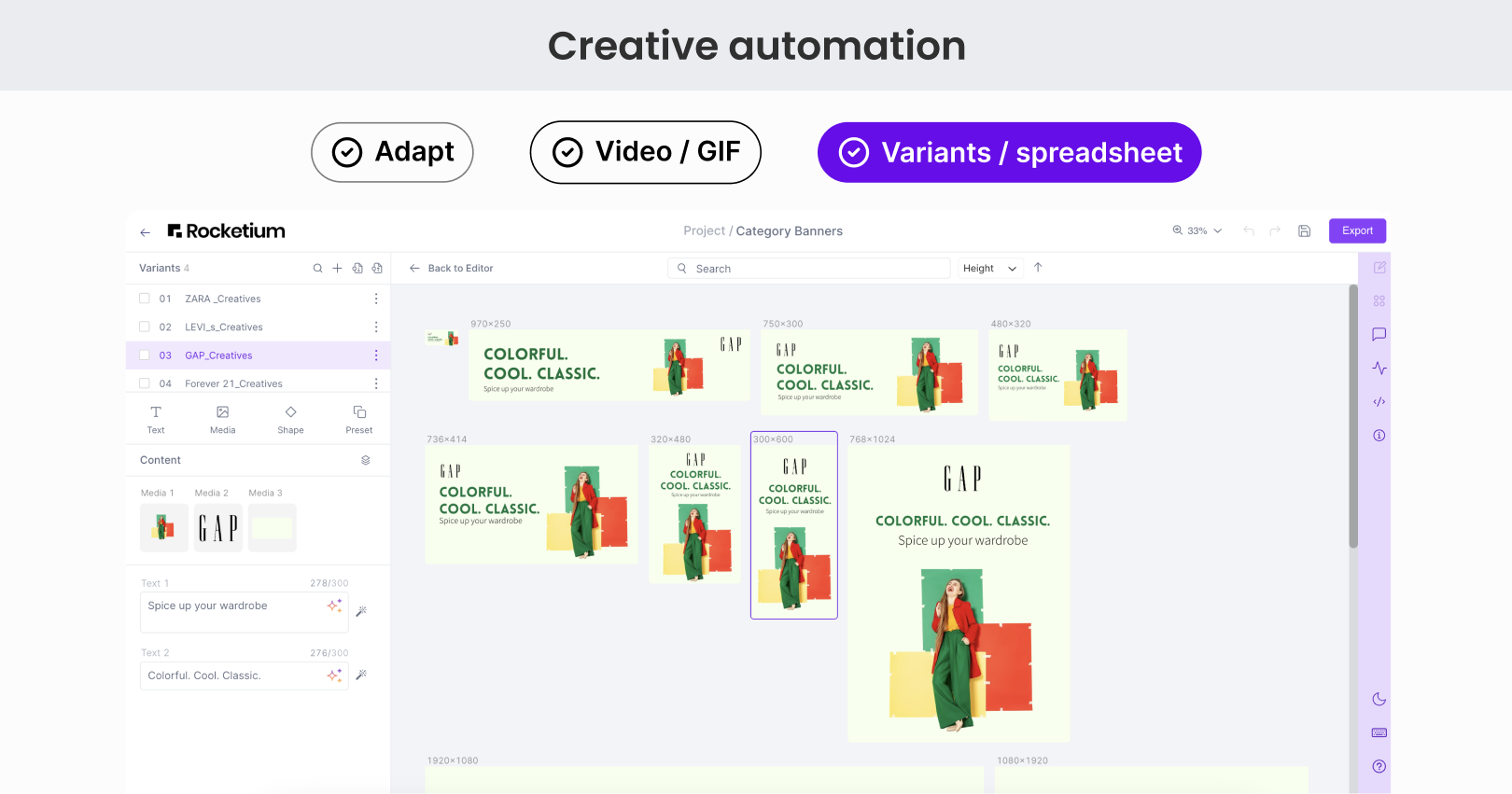Click the Text 1 field 'Spice up your wardrobe'
This screenshot has height=794, width=1512.
tap(244, 612)
